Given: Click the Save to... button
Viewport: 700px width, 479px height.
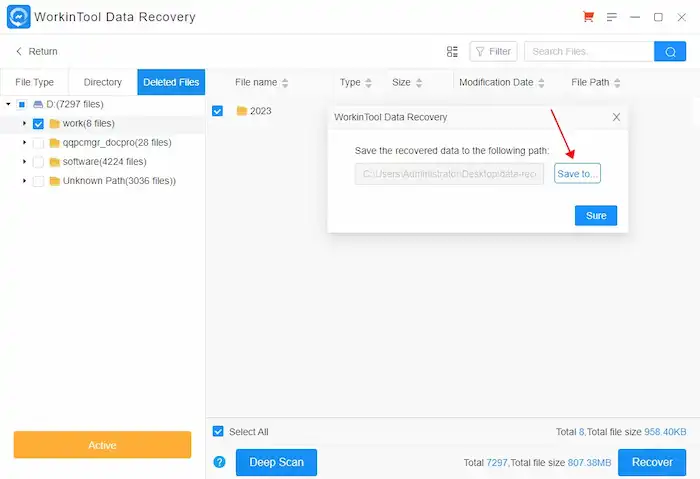Looking at the screenshot, I should 577,174.
